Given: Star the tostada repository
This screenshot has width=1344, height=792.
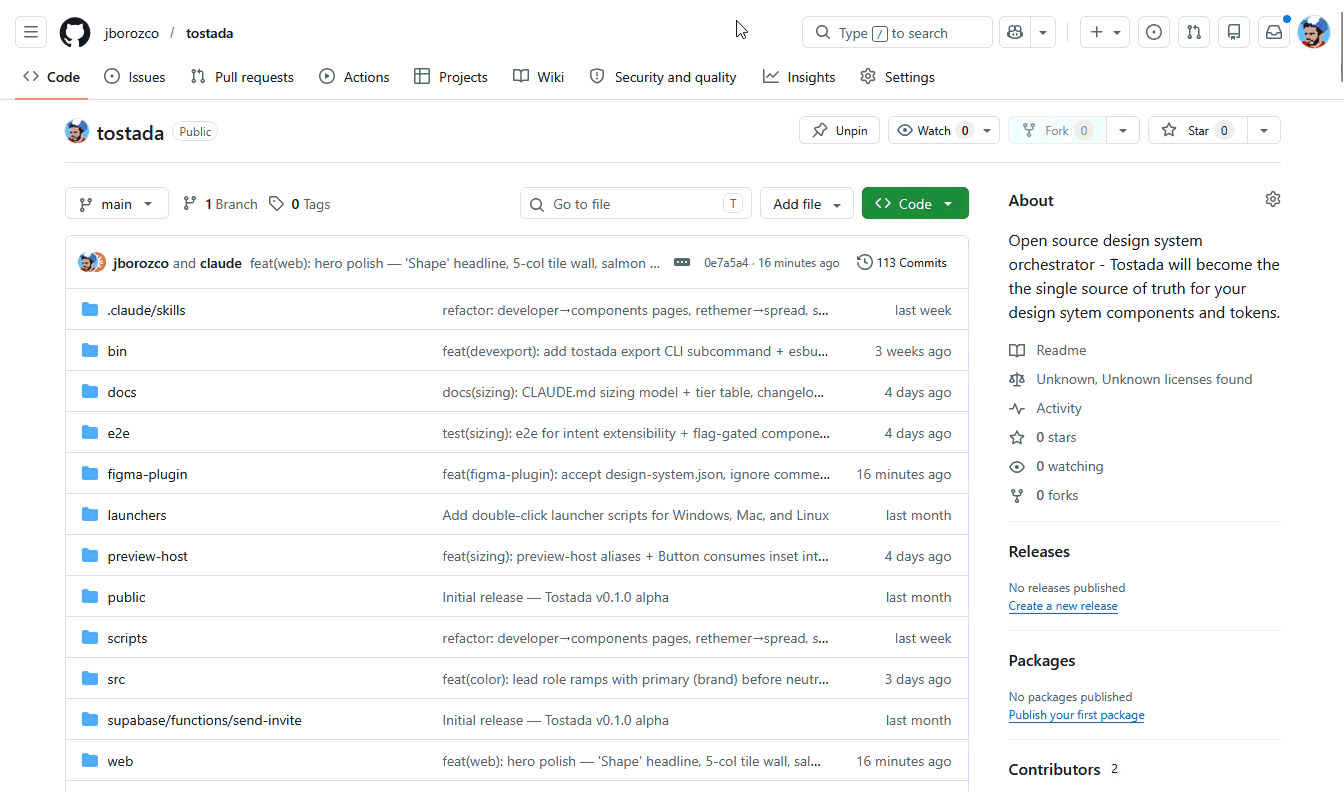Looking at the screenshot, I should [x=1197, y=130].
